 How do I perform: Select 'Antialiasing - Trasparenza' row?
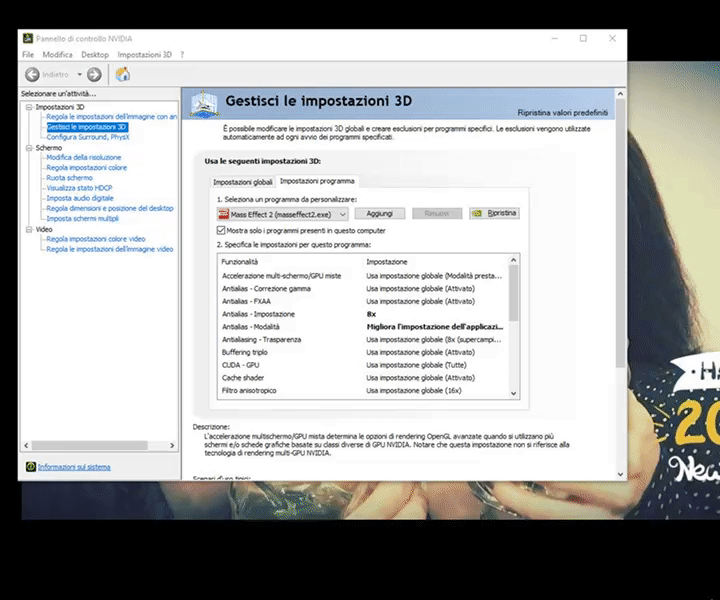coord(363,340)
